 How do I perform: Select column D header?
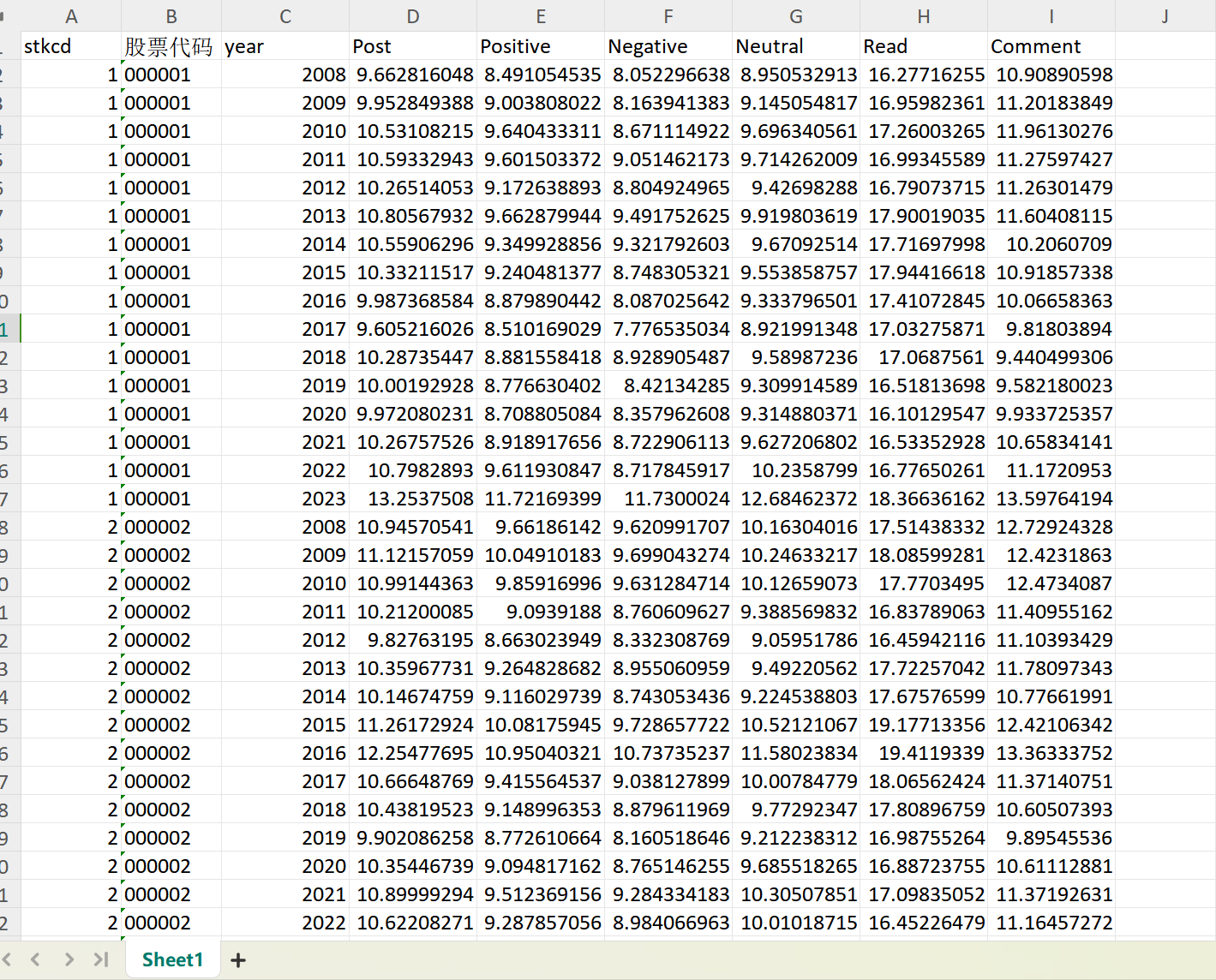coord(413,16)
